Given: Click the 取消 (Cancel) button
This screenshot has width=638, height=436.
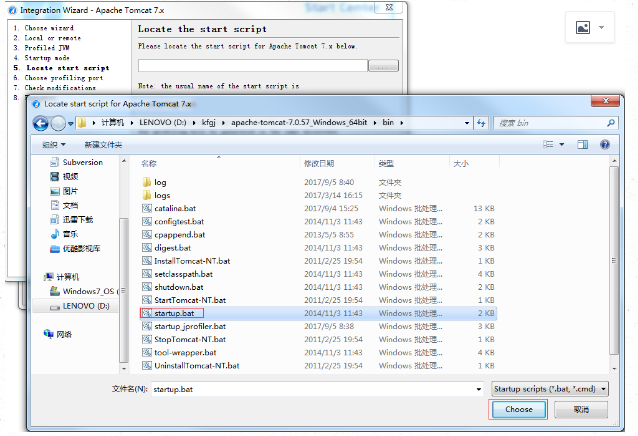Looking at the screenshot, I should click(x=581, y=409).
